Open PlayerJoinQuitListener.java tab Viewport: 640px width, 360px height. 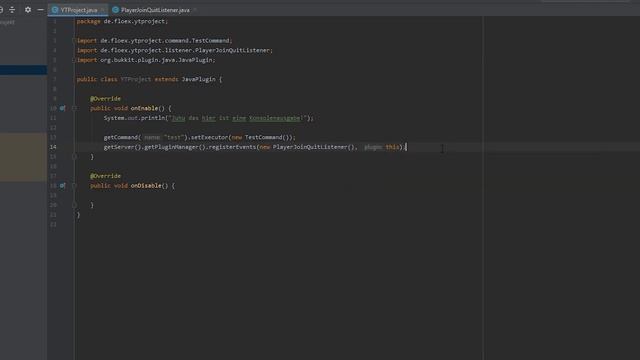(155, 10)
